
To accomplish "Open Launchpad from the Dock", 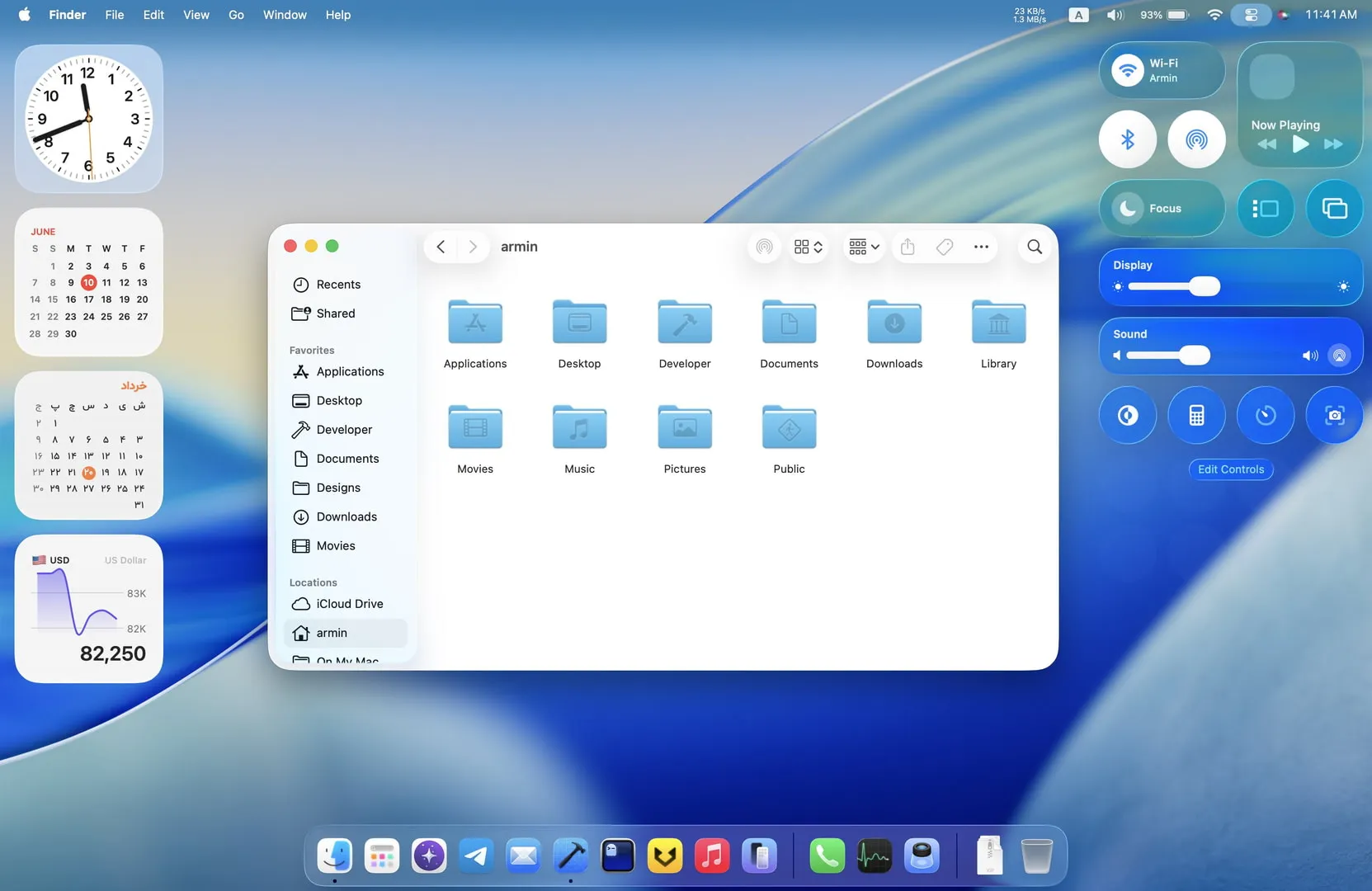I will 382,856.
